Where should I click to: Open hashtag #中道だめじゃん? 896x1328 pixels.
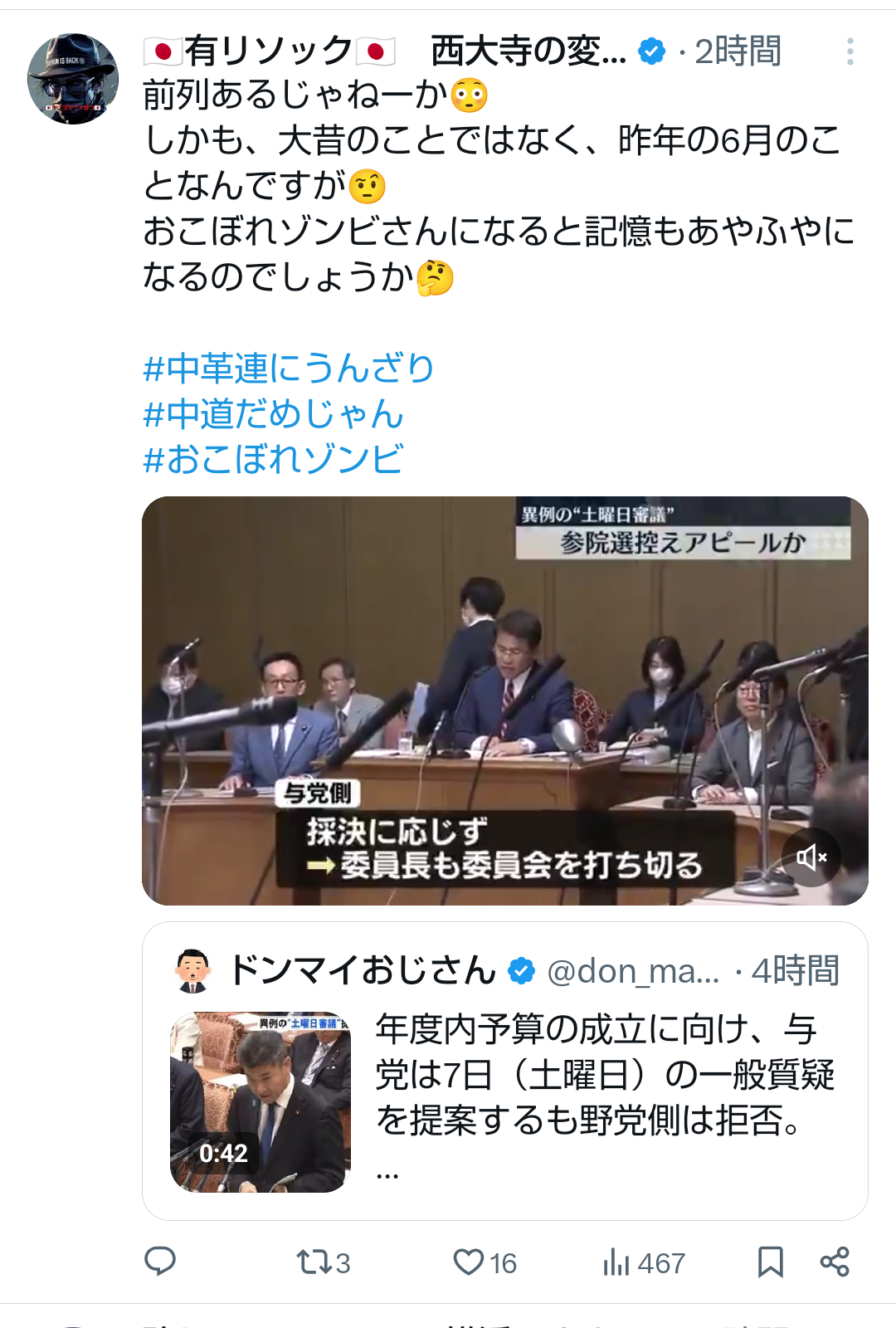[x=273, y=413]
